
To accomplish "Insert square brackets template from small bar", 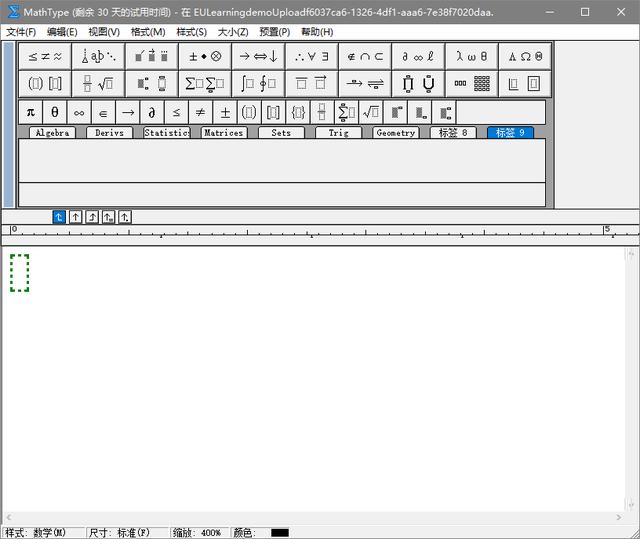I will click(273, 112).
